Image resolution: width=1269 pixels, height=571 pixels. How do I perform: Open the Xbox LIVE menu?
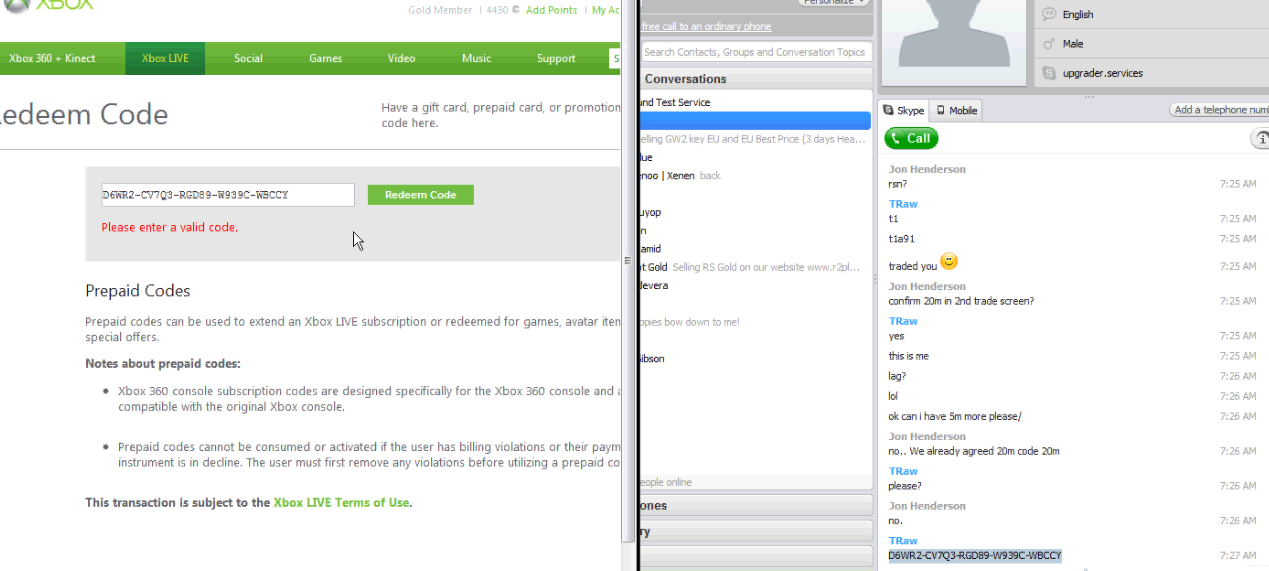(x=165, y=58)
